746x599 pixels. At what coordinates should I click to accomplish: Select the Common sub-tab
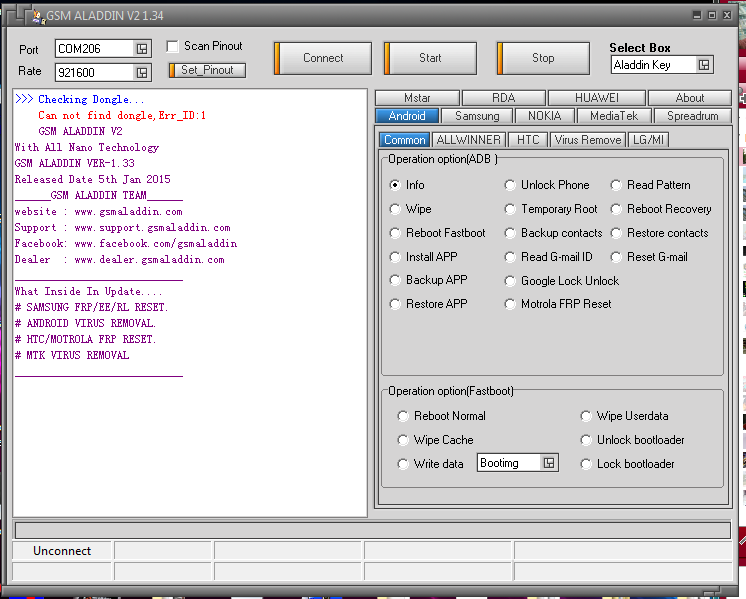(404, 140)
